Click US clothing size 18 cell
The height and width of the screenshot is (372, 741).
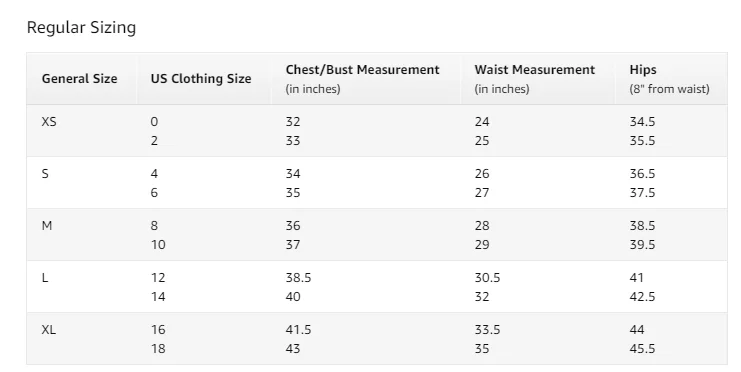158,349
